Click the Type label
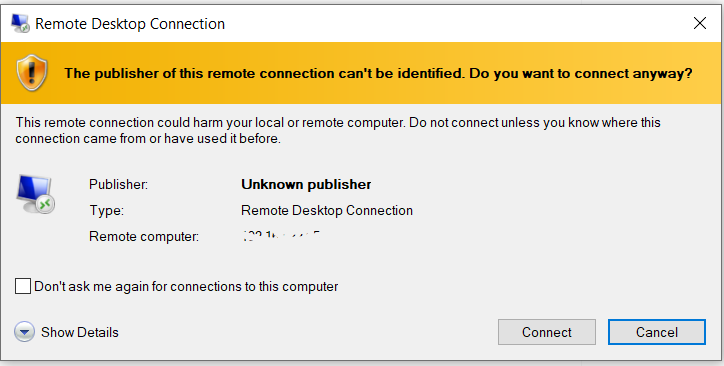The width and height of the screenshot is (724, 366). [107, 210]
